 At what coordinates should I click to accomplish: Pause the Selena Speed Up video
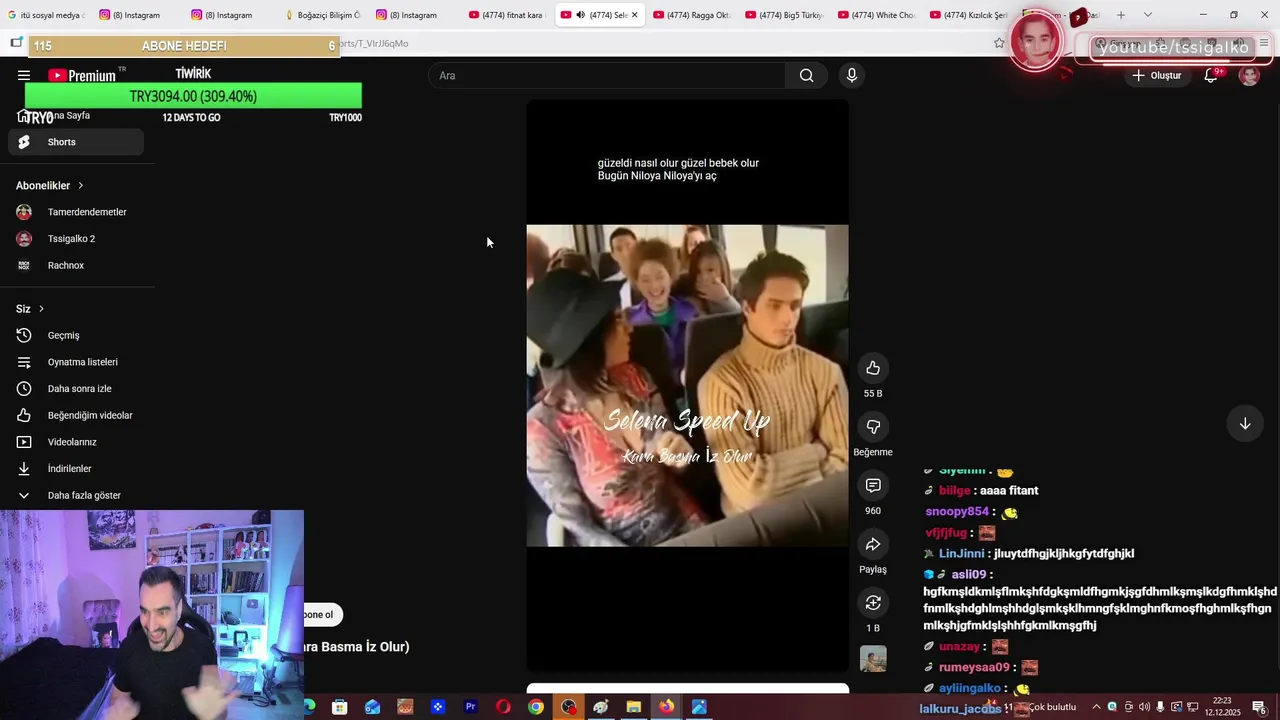pyautogui.click(x=687, y=385)
